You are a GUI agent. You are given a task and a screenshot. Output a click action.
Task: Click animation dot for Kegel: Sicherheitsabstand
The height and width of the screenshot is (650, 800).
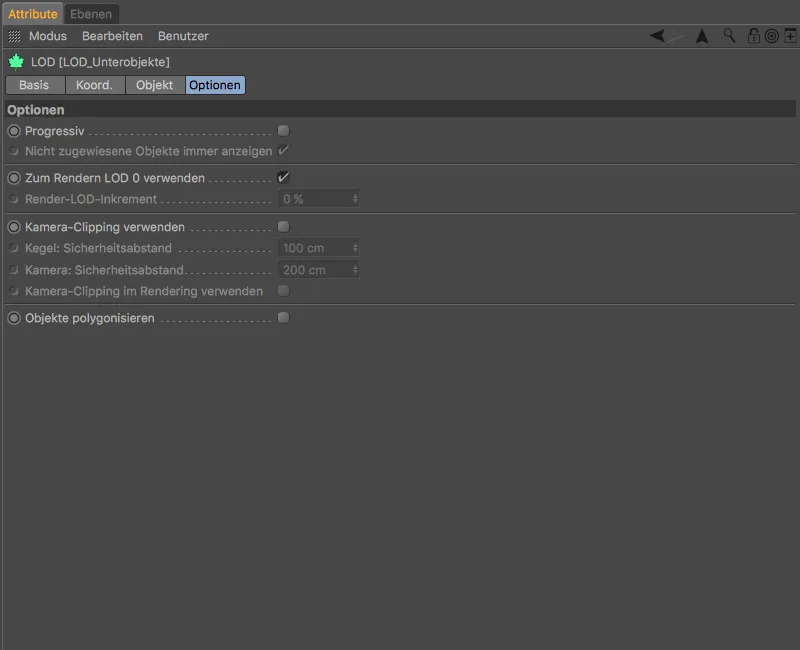point(14,248)
